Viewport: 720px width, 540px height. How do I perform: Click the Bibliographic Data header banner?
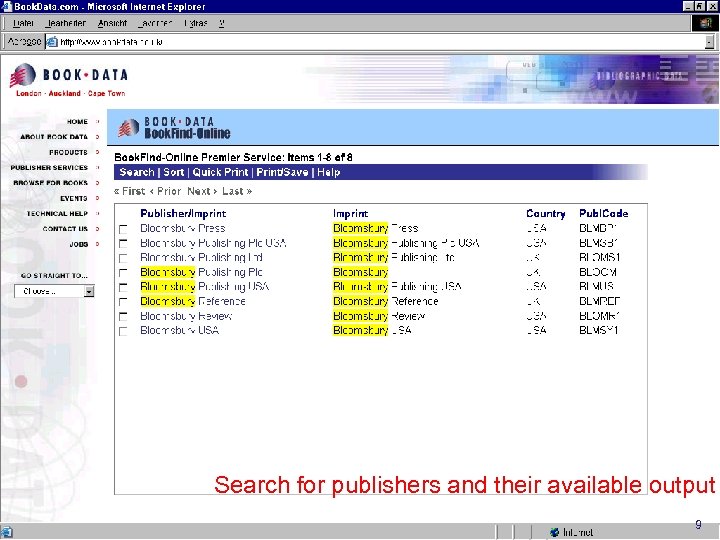[639, 76]
